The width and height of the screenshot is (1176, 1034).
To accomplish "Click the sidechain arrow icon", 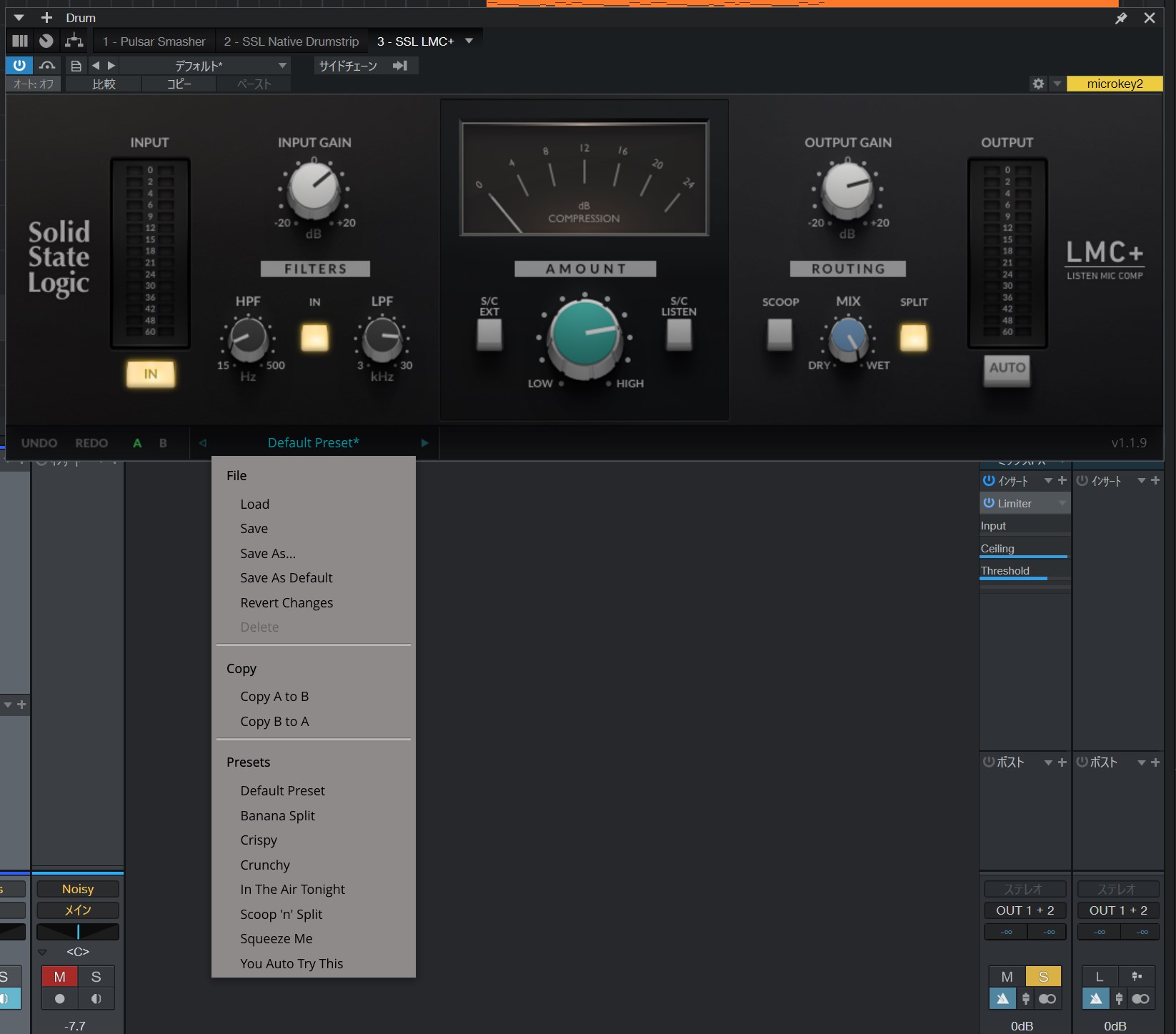I will (400, 66).
